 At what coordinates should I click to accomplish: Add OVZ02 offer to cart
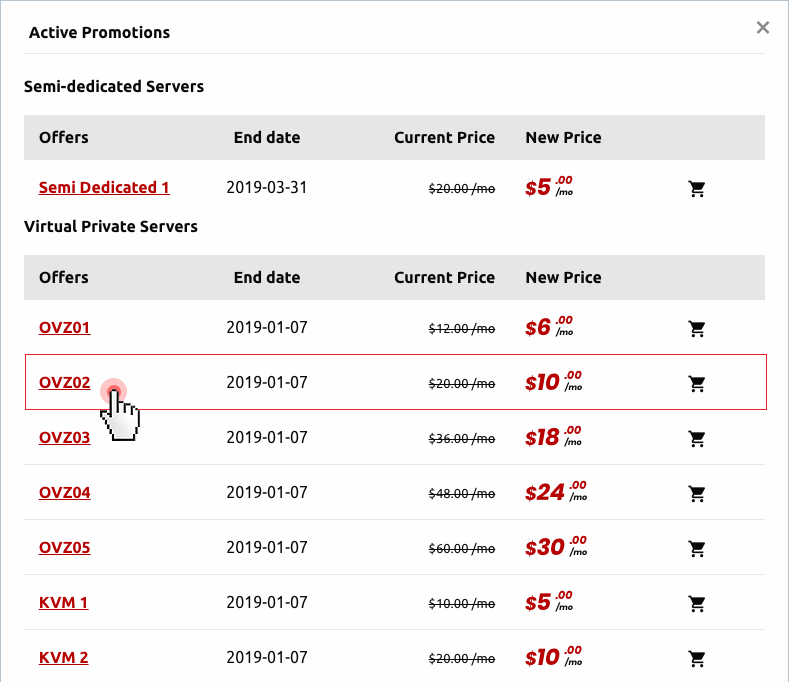point(697,384)
